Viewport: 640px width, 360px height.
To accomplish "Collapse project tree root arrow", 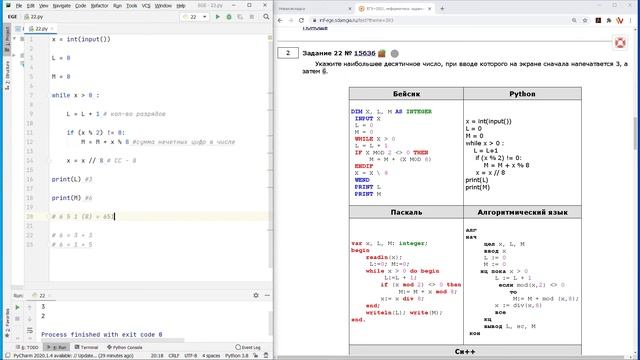I will (15, 39).
